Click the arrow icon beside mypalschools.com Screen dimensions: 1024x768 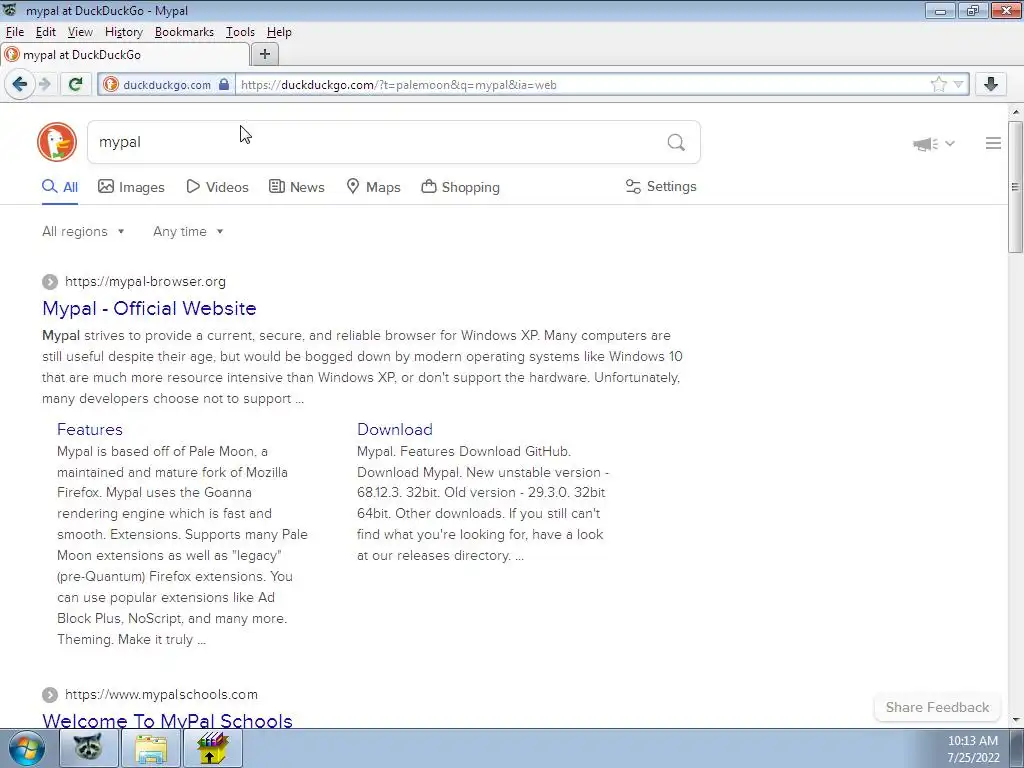click(50, 695)
